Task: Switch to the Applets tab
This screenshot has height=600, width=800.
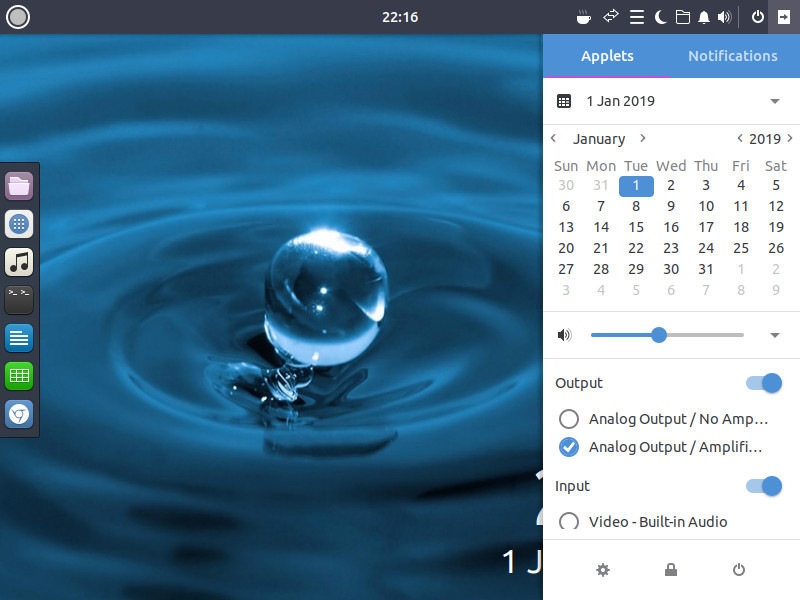Action: point(607,56)
